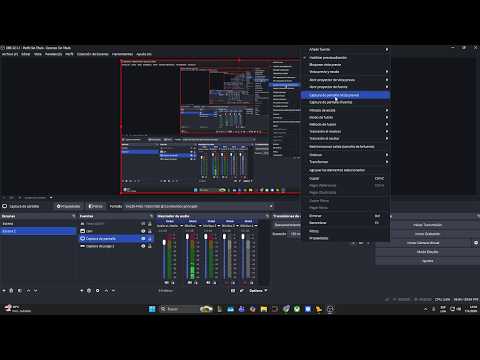This screenshot has width=480, height=360.
Task: Toggle visibility of the Captura de pantalla source
Action: (x=143, y=239)
